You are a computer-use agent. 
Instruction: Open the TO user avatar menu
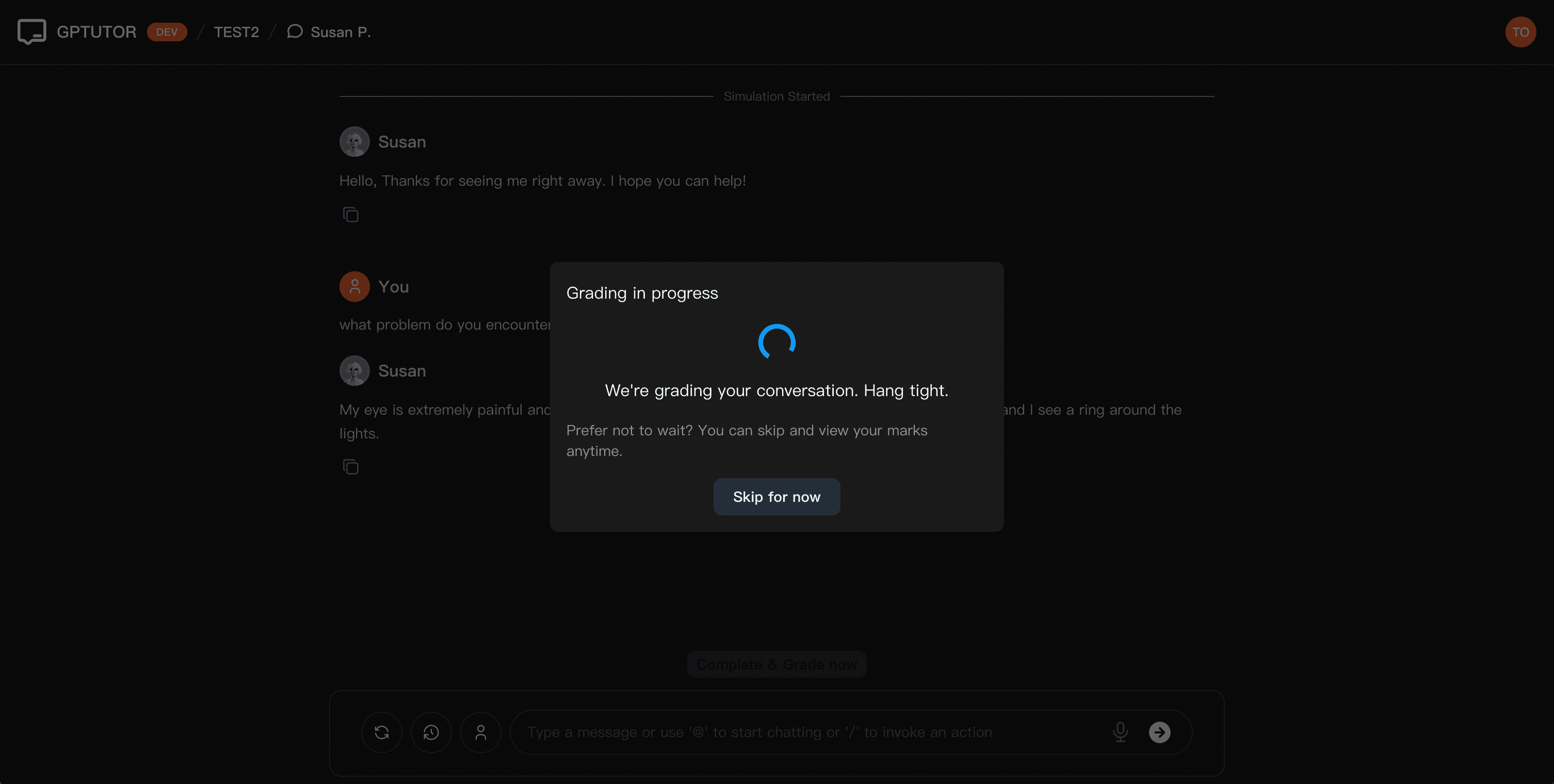click(x=1520, y=32)
